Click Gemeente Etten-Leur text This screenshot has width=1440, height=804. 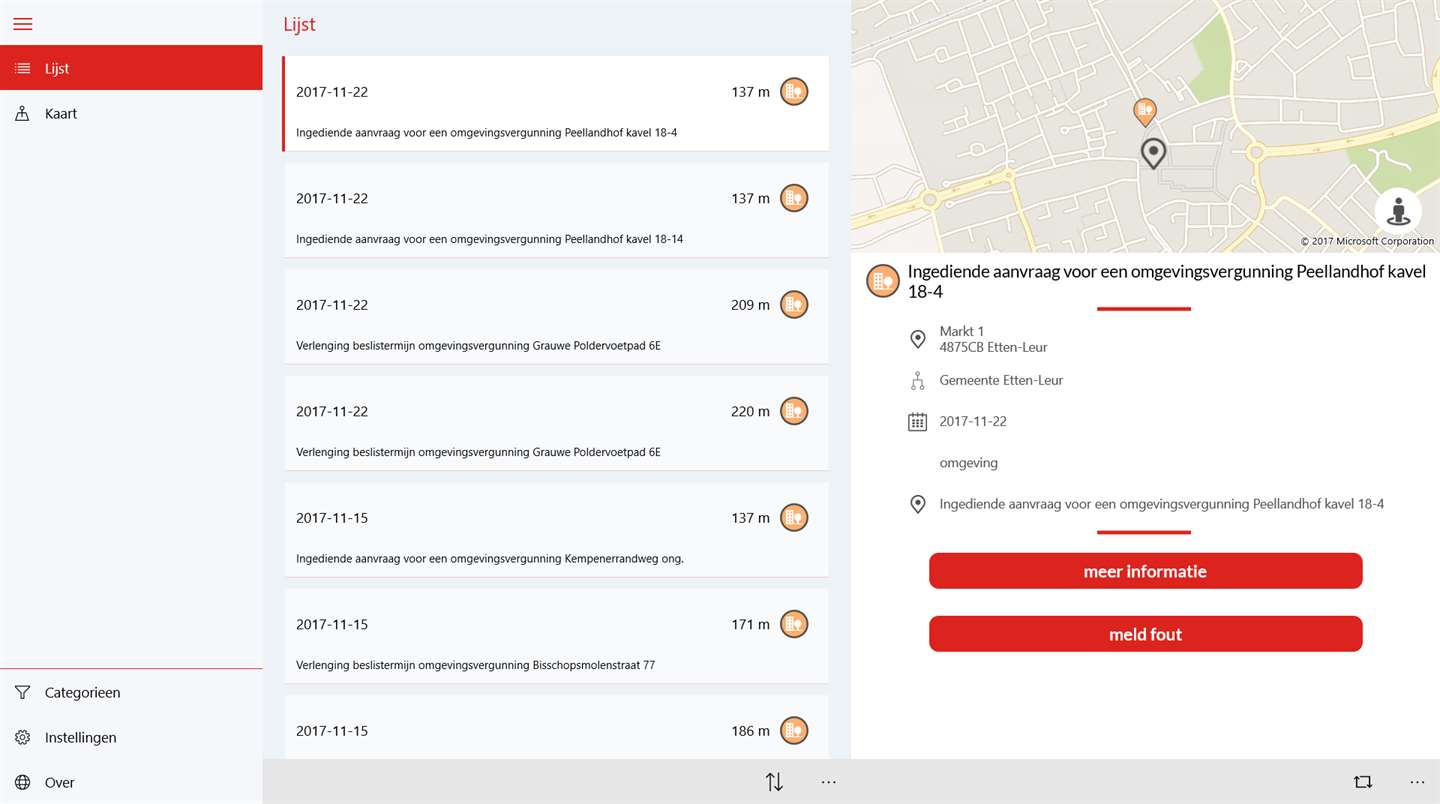click(x=1001, y=380)
